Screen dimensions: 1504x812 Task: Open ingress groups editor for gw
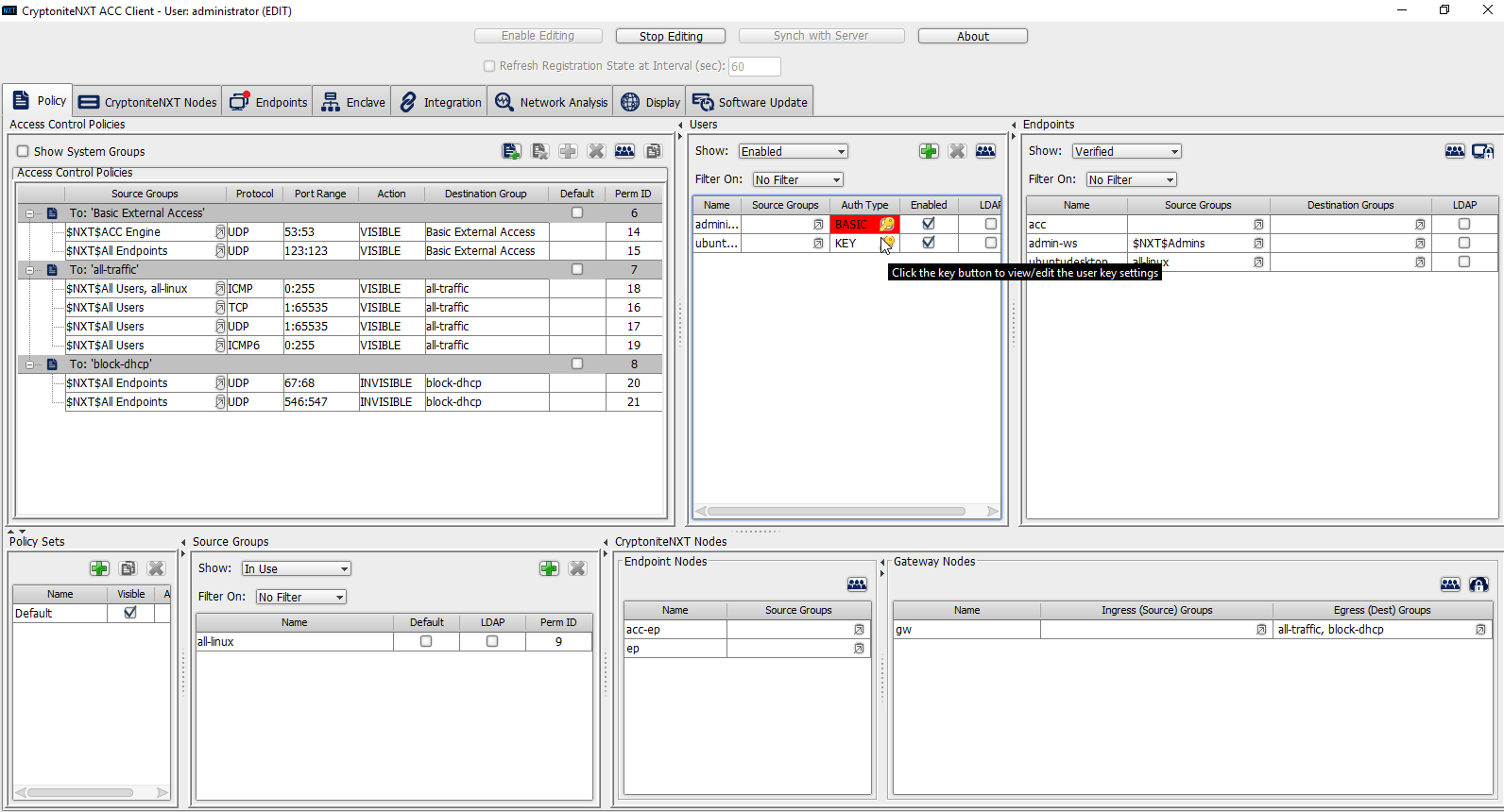[1261, 630]
